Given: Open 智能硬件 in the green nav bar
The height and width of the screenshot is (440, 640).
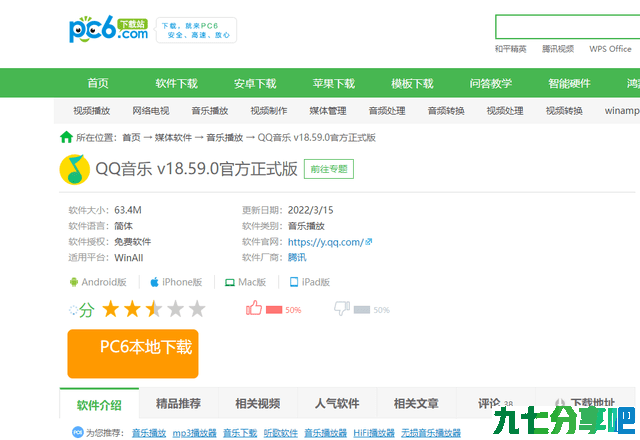Looking at the screenshot, I should (x=569, y=83).
